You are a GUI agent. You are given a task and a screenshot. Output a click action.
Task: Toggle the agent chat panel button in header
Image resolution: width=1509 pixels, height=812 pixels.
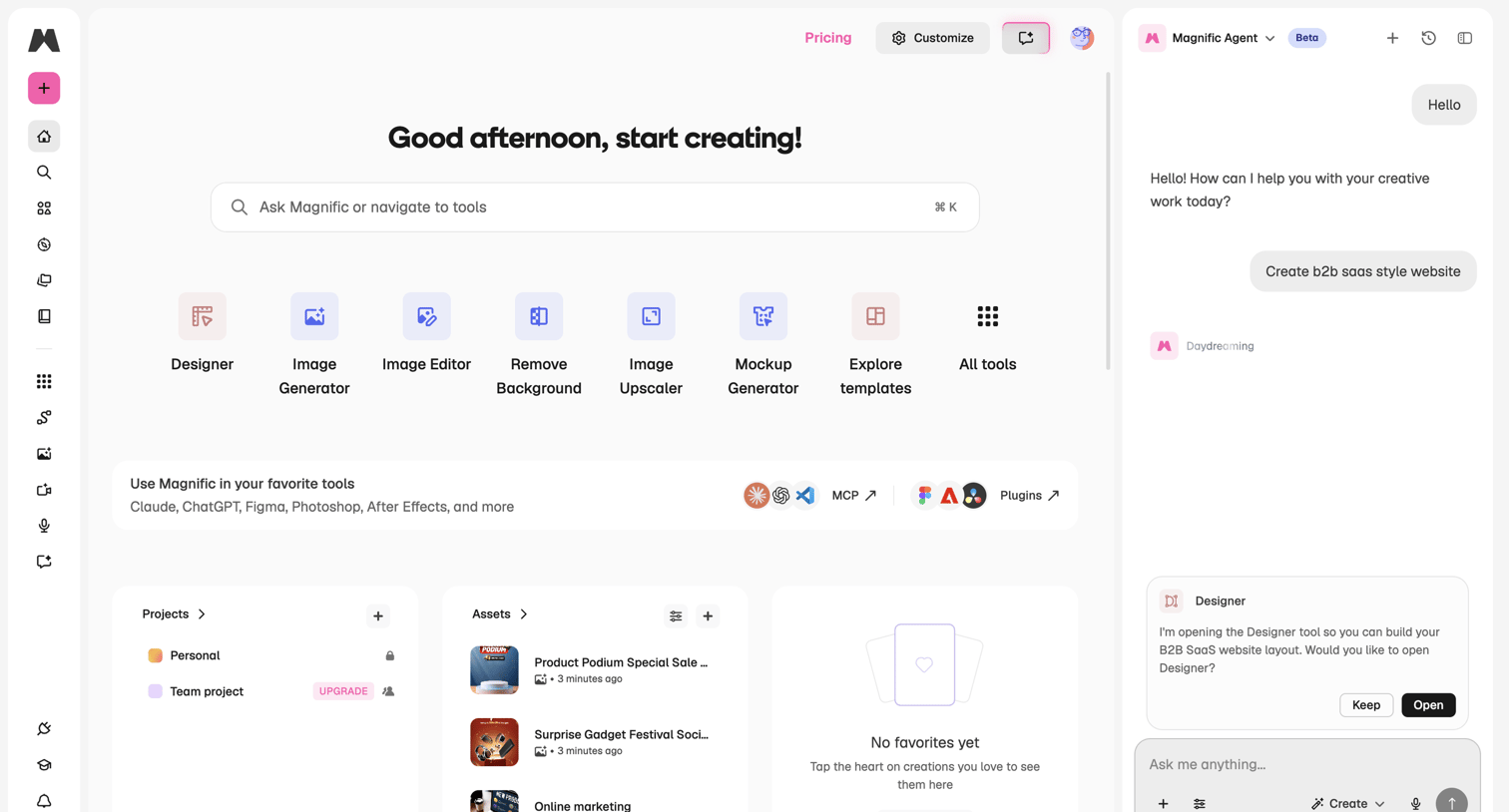pos(1026,38)
